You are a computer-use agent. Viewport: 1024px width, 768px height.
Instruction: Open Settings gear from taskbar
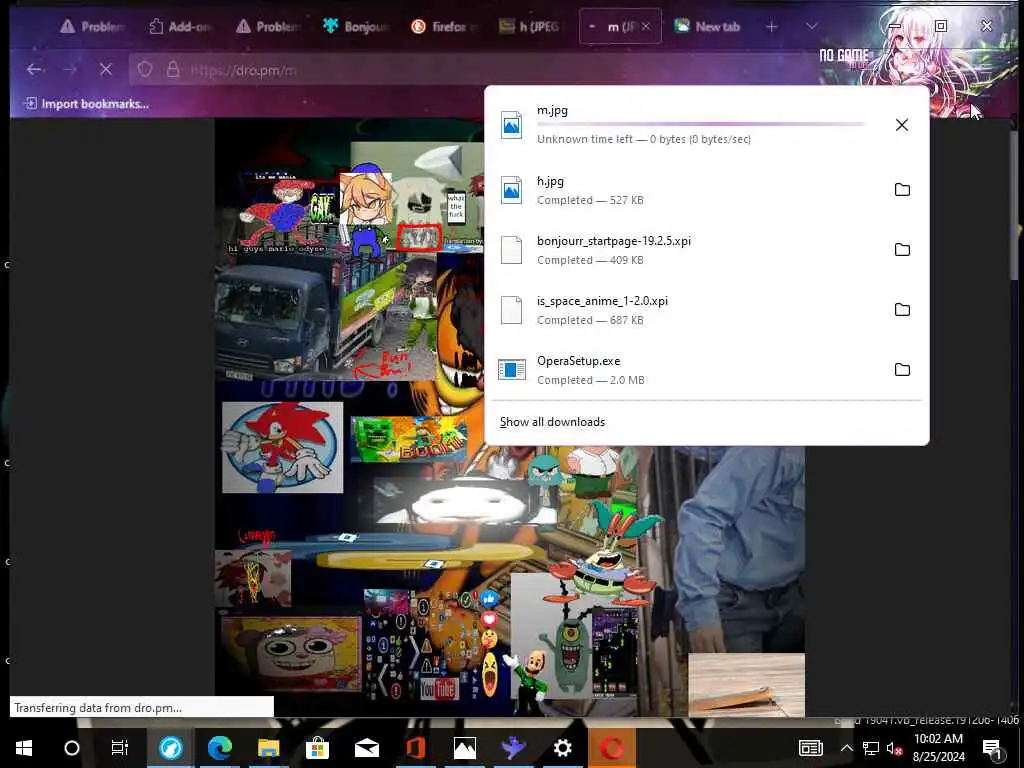click(562, 748)
